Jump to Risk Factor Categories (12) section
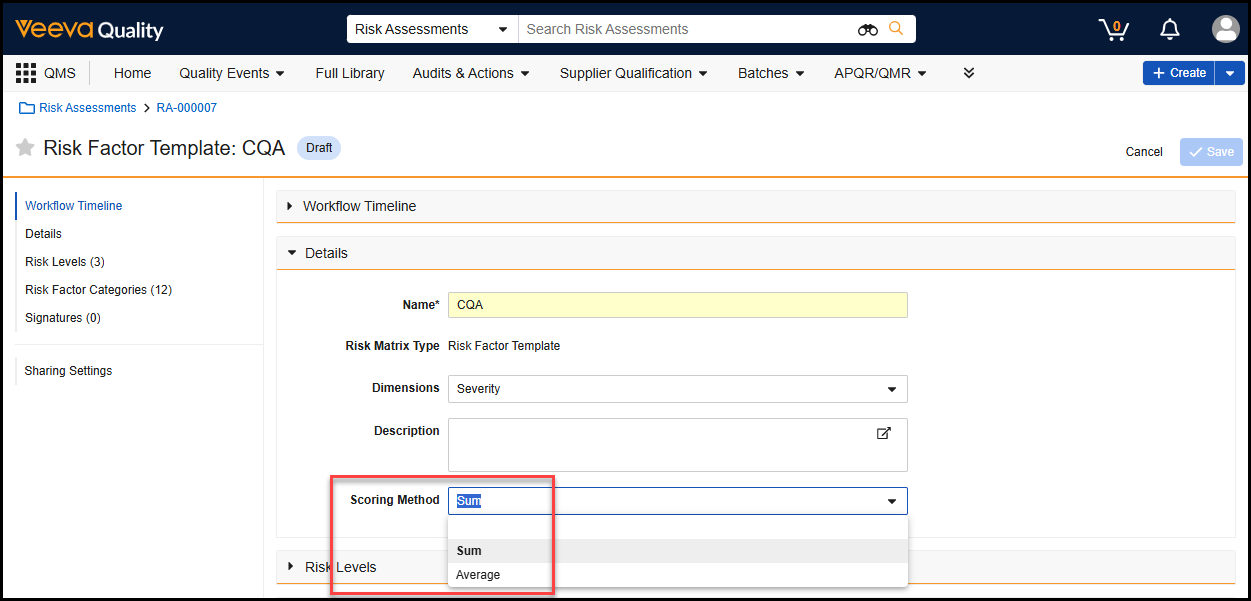Screen dimensions: 1251x601 tap(98, 290)
